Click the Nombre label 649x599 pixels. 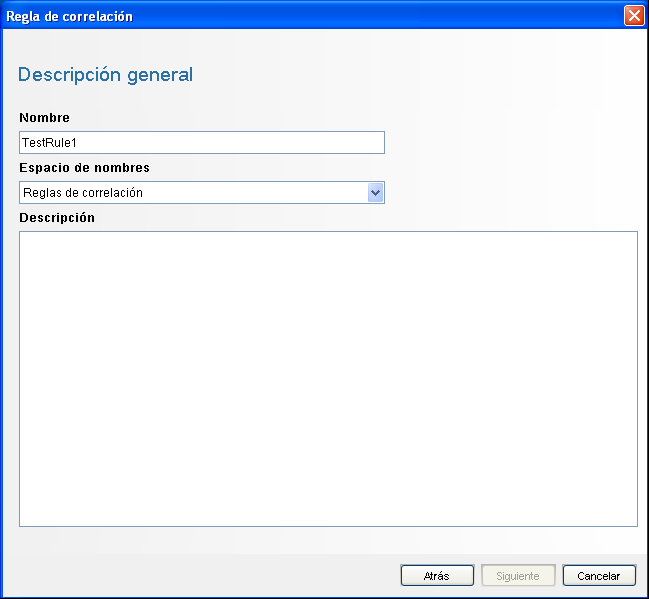click(x=44, y=118)
